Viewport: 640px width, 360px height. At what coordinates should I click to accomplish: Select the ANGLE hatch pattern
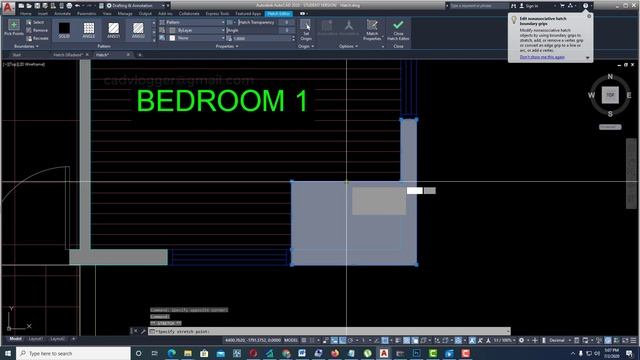(89, 30)
